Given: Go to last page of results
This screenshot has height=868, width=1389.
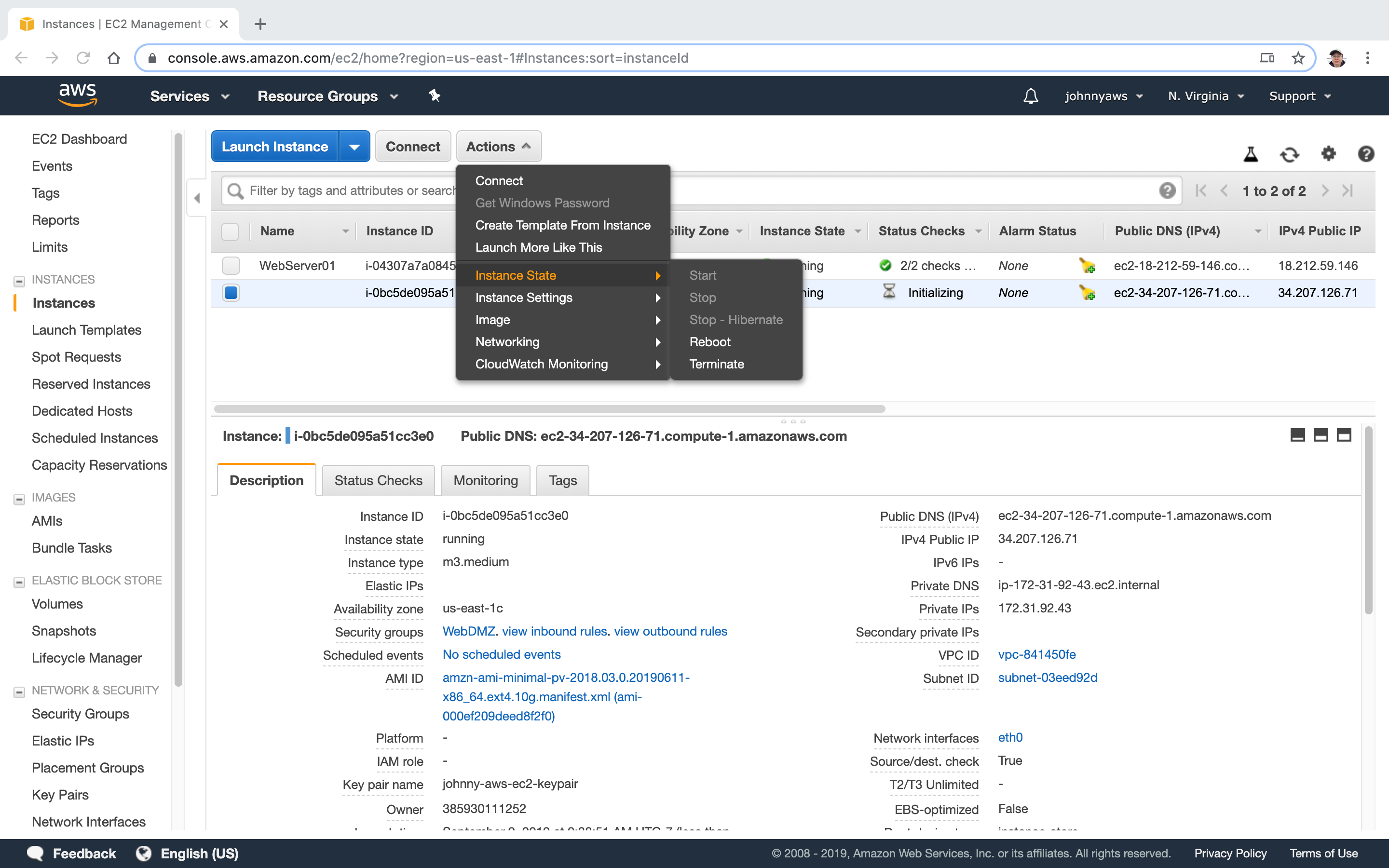Looking at the screenshot, I should pyautogui.click(x=1348, y=190).
